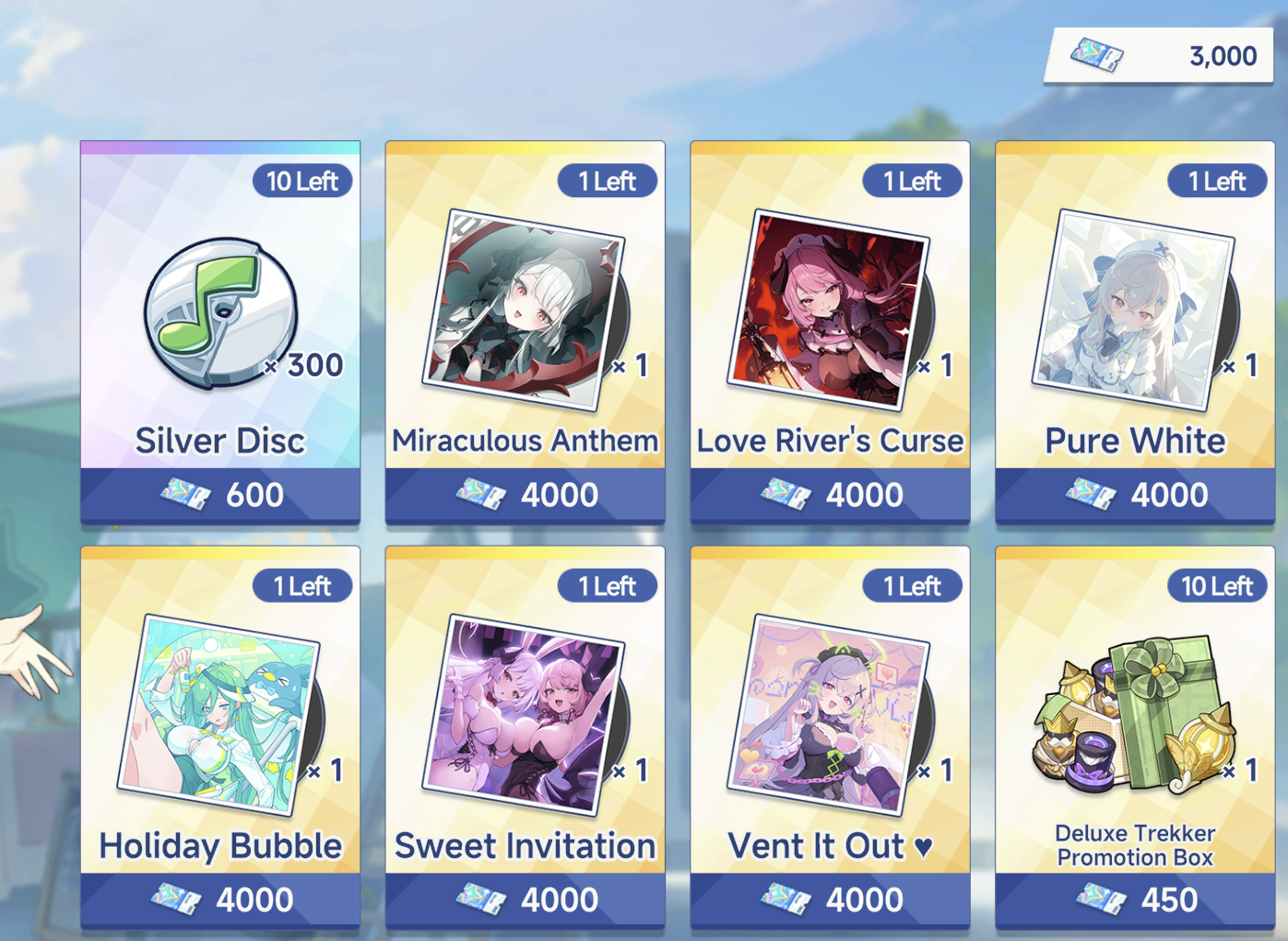Buy Silver Disc for 600 tickets
This screenshot has height=941, width=1288.
point(220,495)
